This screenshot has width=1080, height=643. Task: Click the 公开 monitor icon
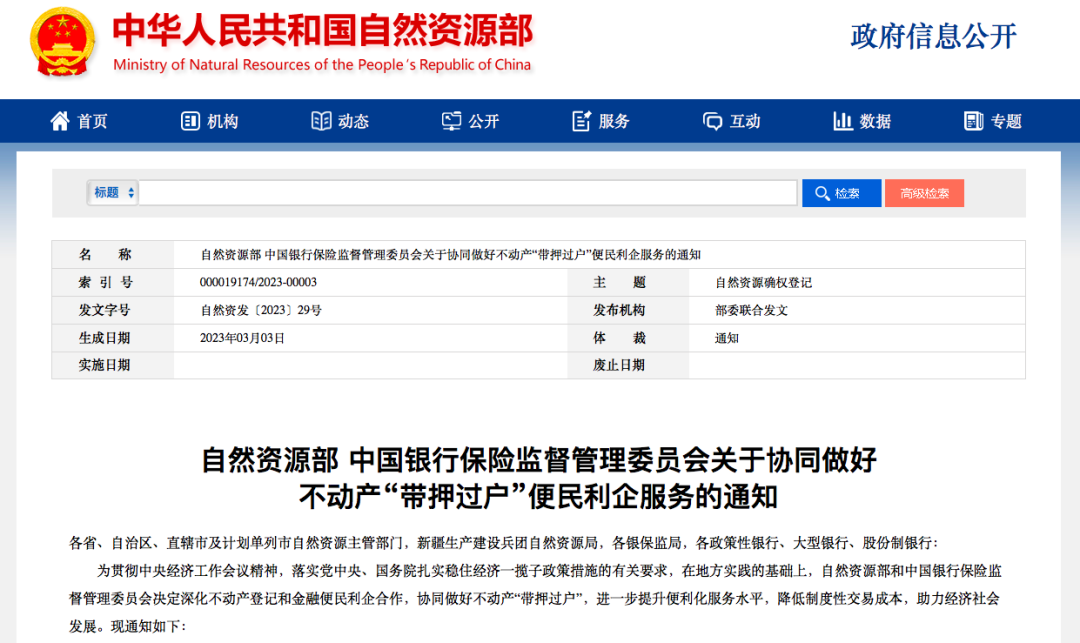(x=451, y=120)
